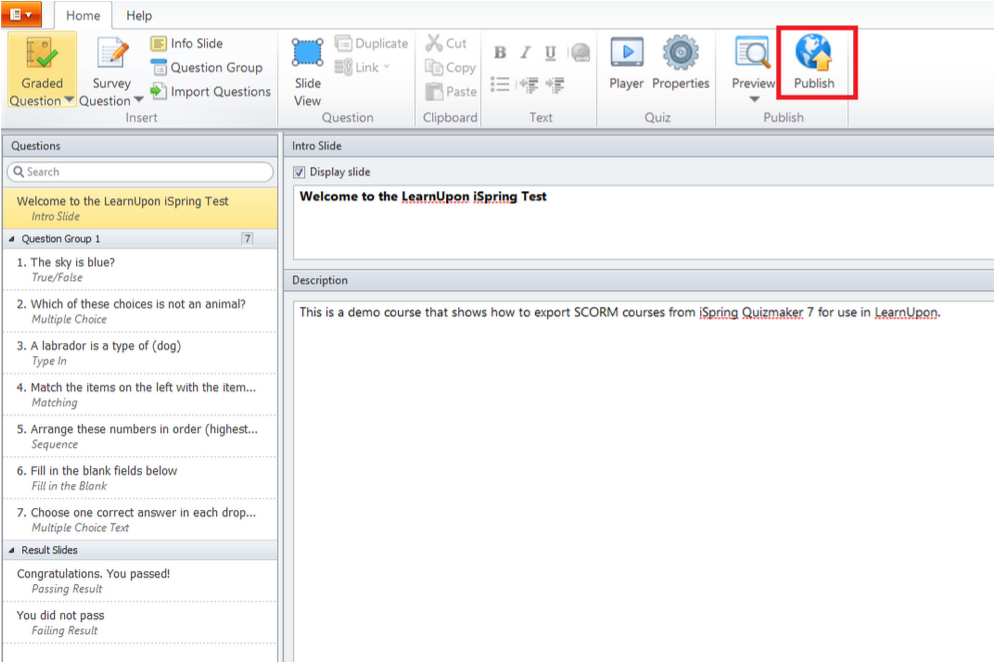Image resolution: width=994 pixels, height=663 pixels.
Task: Select question 2 about animal choices
Action: [x=140, y=311]
